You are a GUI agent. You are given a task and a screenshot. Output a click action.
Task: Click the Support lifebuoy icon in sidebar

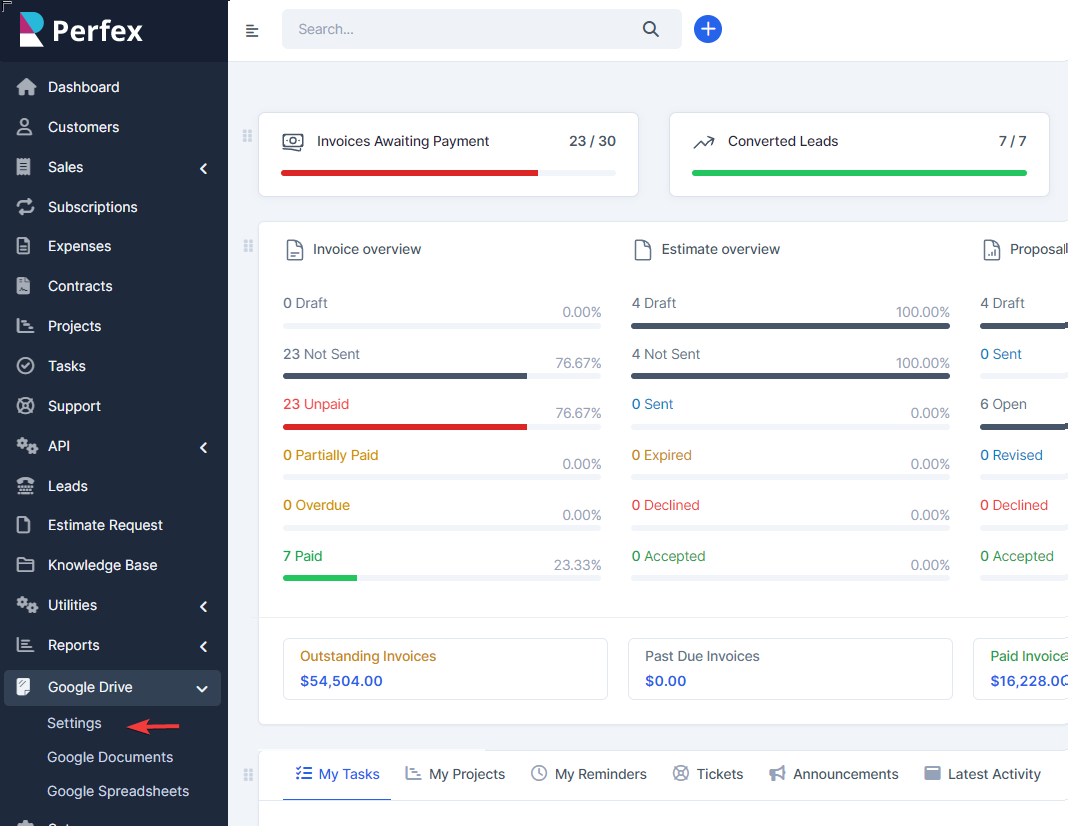coord(26,406)
